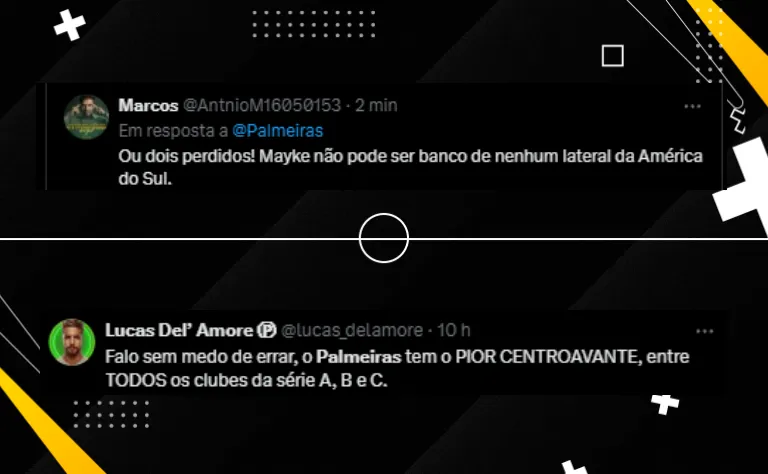Open Marcos's tweet about Mayke
The width and height of the screenshot is (768, 474).
[x=410, y=167]
